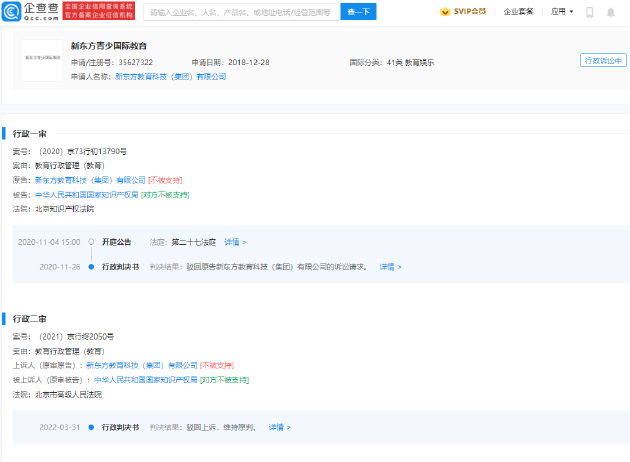Screen dimensions: 630x462
Task: Open 详情 for 开庭公告 entry
Action: point(235,242)
